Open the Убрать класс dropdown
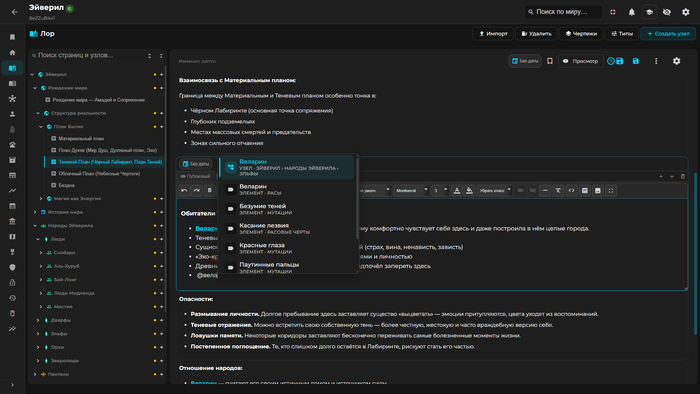The height and width of the screenshot is (394, 700). point(495,191)
